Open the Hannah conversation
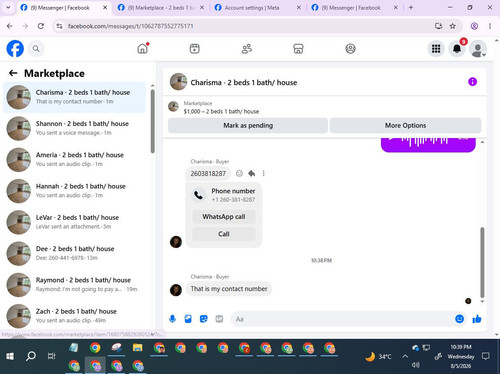Image resolution: width=500 pixels, height=374 pixels. [75, 191]
